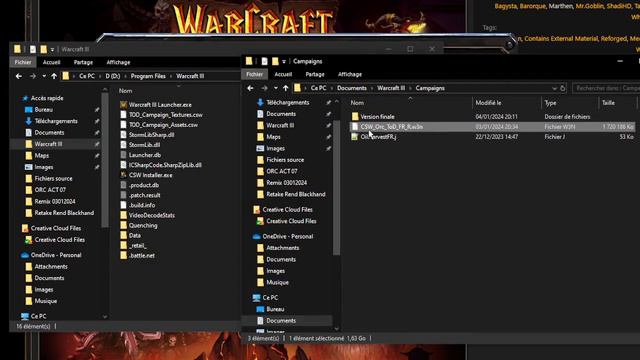Viewport: 640px width, 360px height.
Task: Select the Quenching folder icon
Action: click(x=123, y=225)
